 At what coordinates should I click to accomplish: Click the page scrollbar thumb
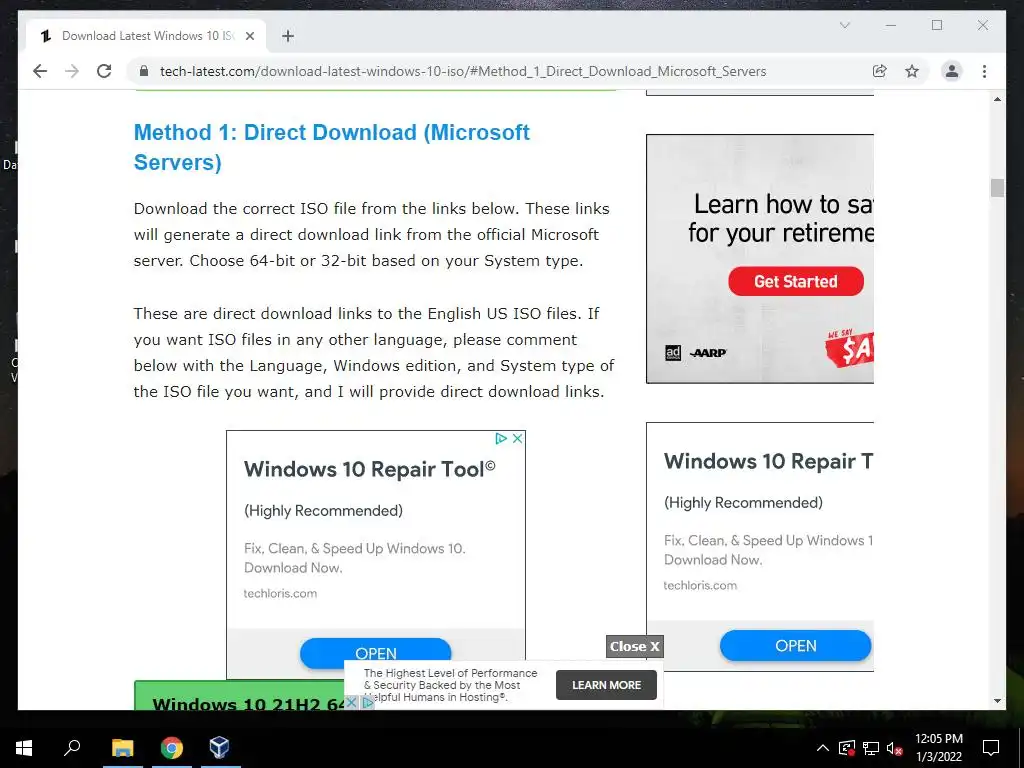point(997,187)
